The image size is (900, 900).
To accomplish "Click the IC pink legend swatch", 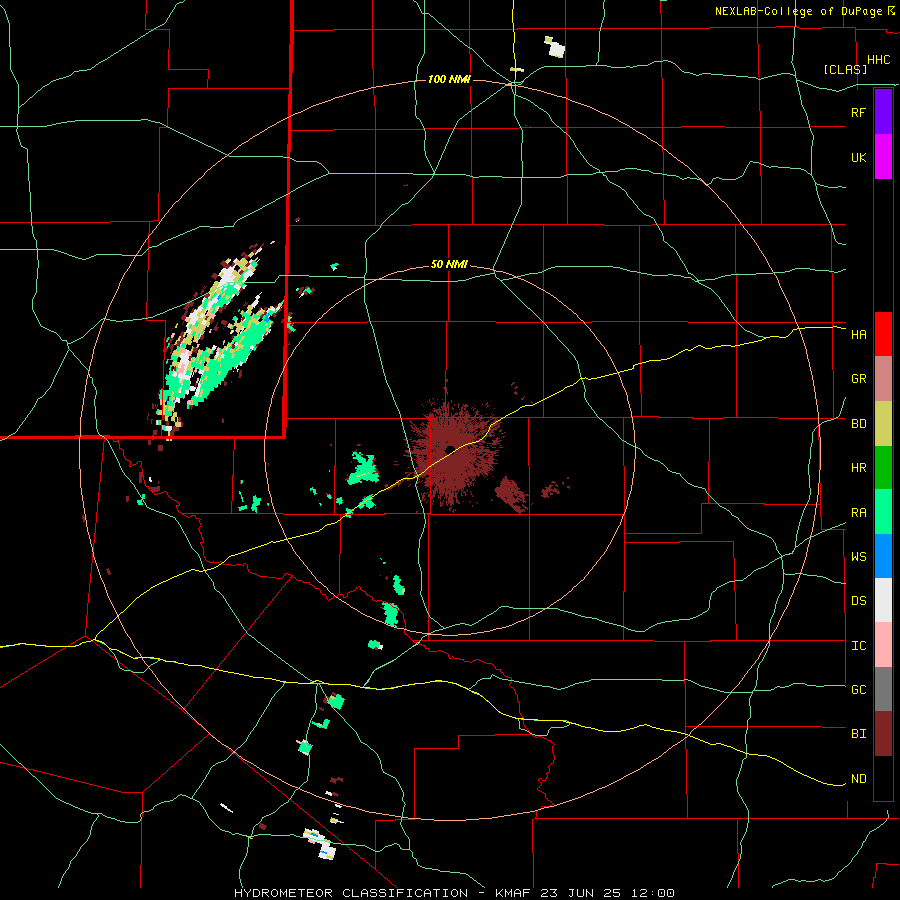I will (883, 645).
